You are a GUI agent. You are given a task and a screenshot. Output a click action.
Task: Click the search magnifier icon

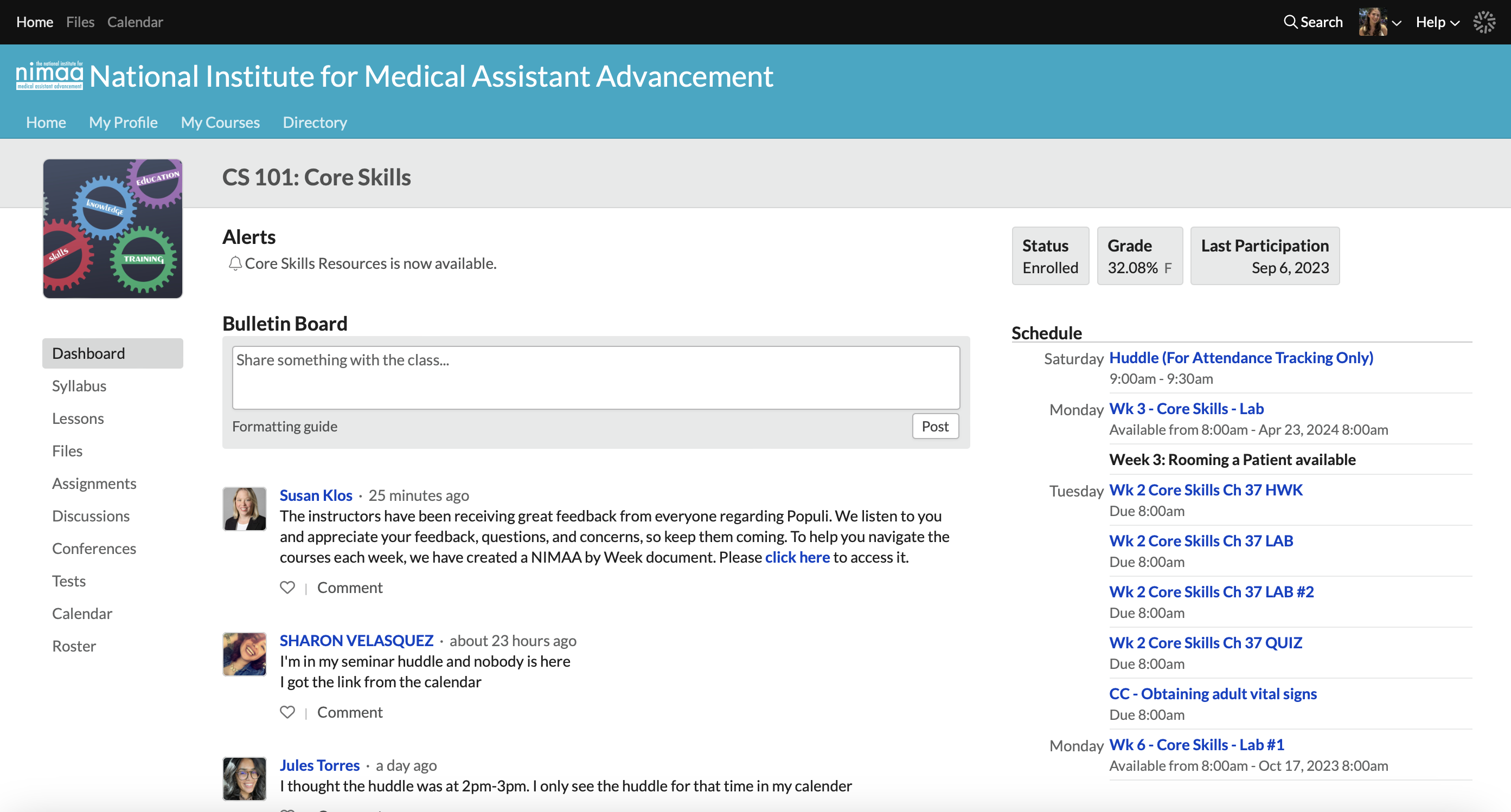coord(1290,22)
